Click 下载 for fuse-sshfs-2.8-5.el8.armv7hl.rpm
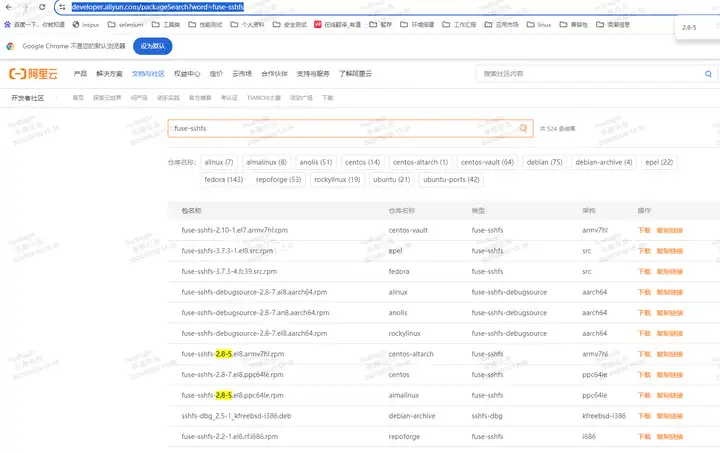Screen dimensions: 720x453 pyautogui.click(x=644, y=354)
